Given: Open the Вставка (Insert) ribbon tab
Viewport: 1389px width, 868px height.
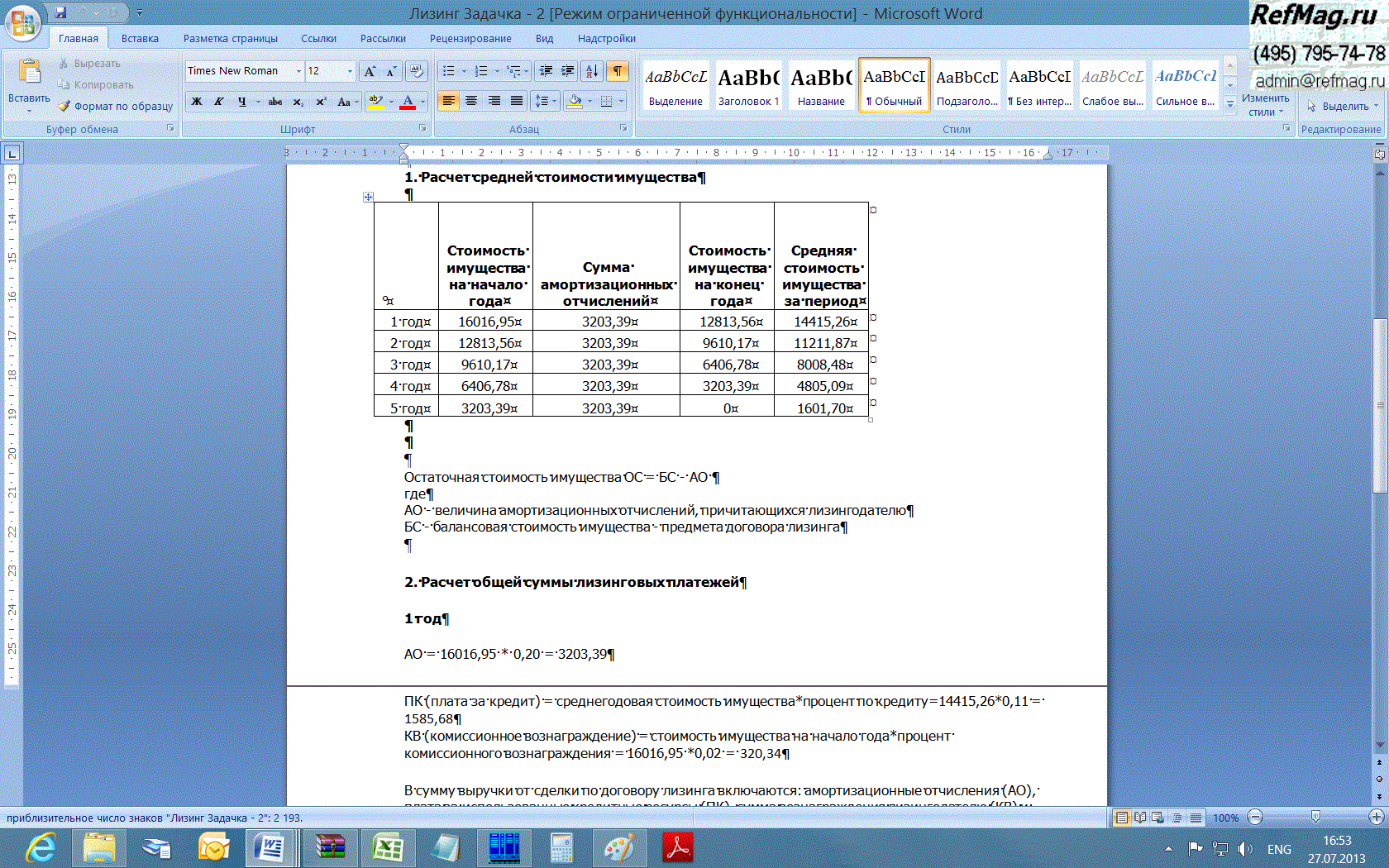Looking at the screenshot, I should pyautogui.click(x=140, y=38).
